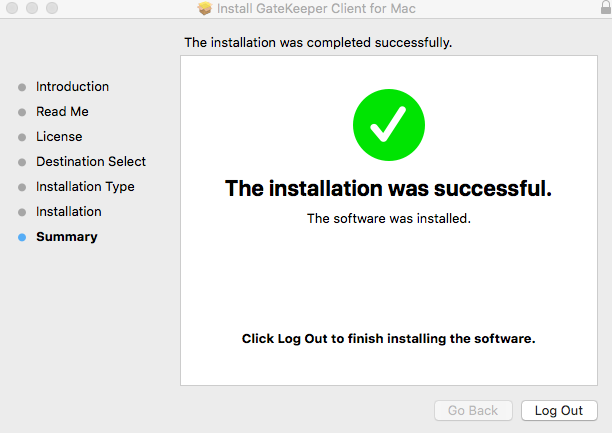This screenshot has width=612, height=433.
Task: Zoom the installer window using the title bar button
Action: (x=51, y=8)
